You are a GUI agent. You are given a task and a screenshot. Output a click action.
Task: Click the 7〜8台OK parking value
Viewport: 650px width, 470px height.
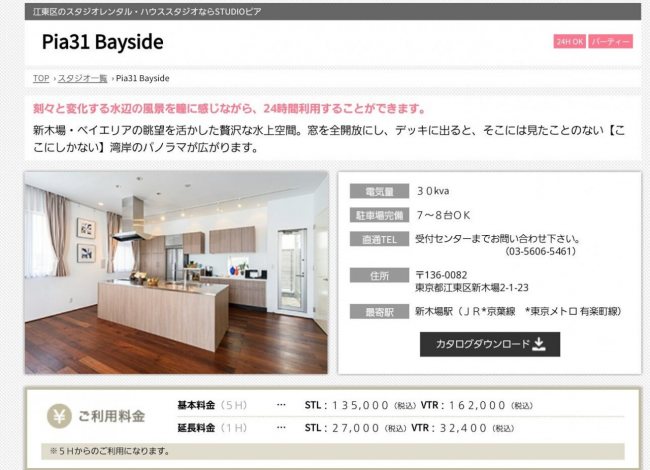click(x=443, y=215)
